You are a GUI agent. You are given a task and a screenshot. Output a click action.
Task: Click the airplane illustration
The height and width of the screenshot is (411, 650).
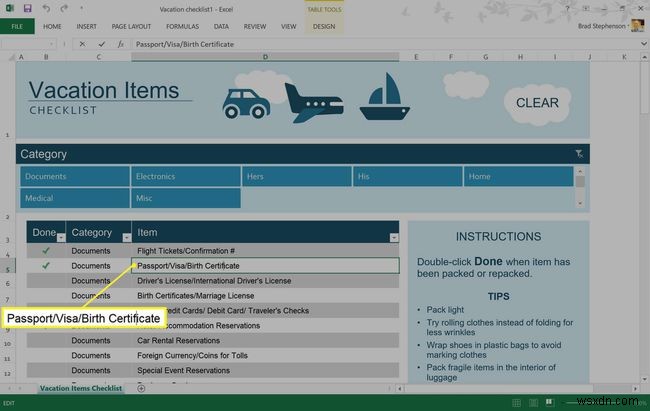314,103
